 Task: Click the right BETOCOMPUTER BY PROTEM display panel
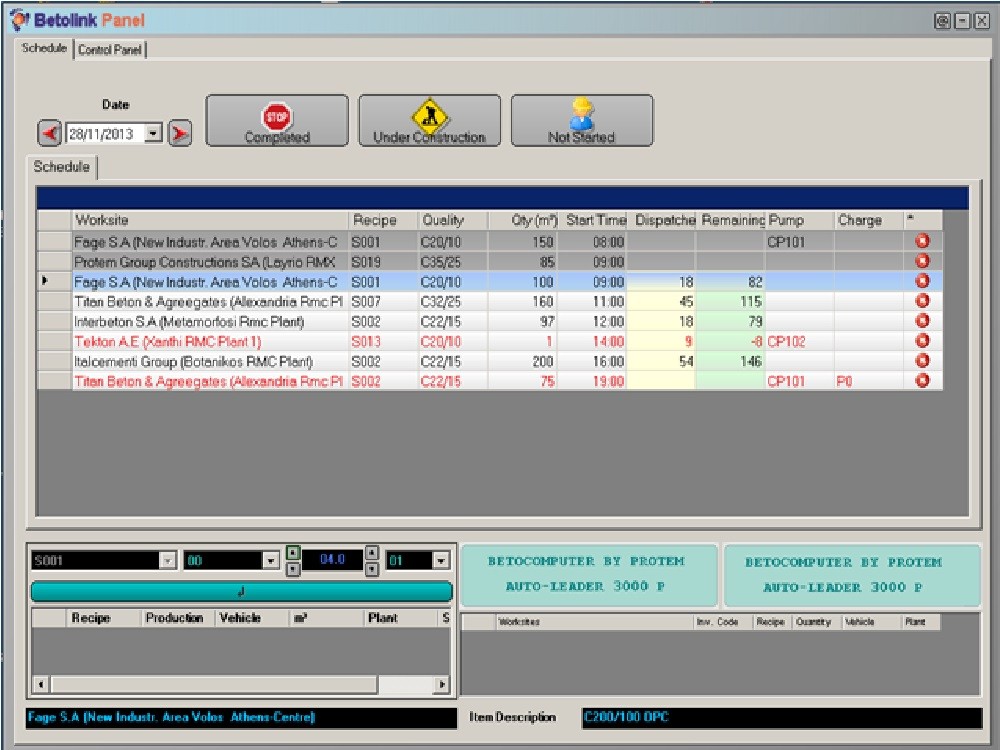click(852, 575)
